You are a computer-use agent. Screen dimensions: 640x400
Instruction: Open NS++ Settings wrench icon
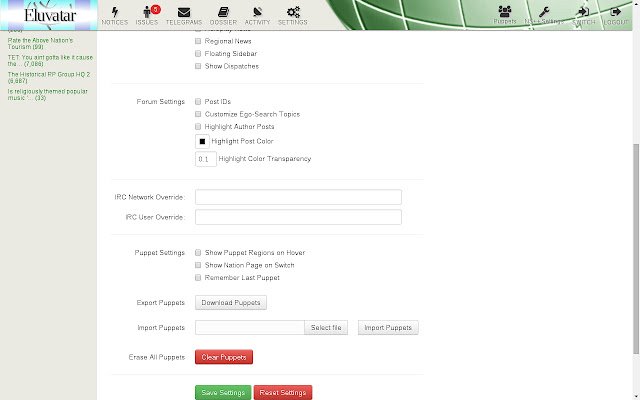(x=544, y=12)
